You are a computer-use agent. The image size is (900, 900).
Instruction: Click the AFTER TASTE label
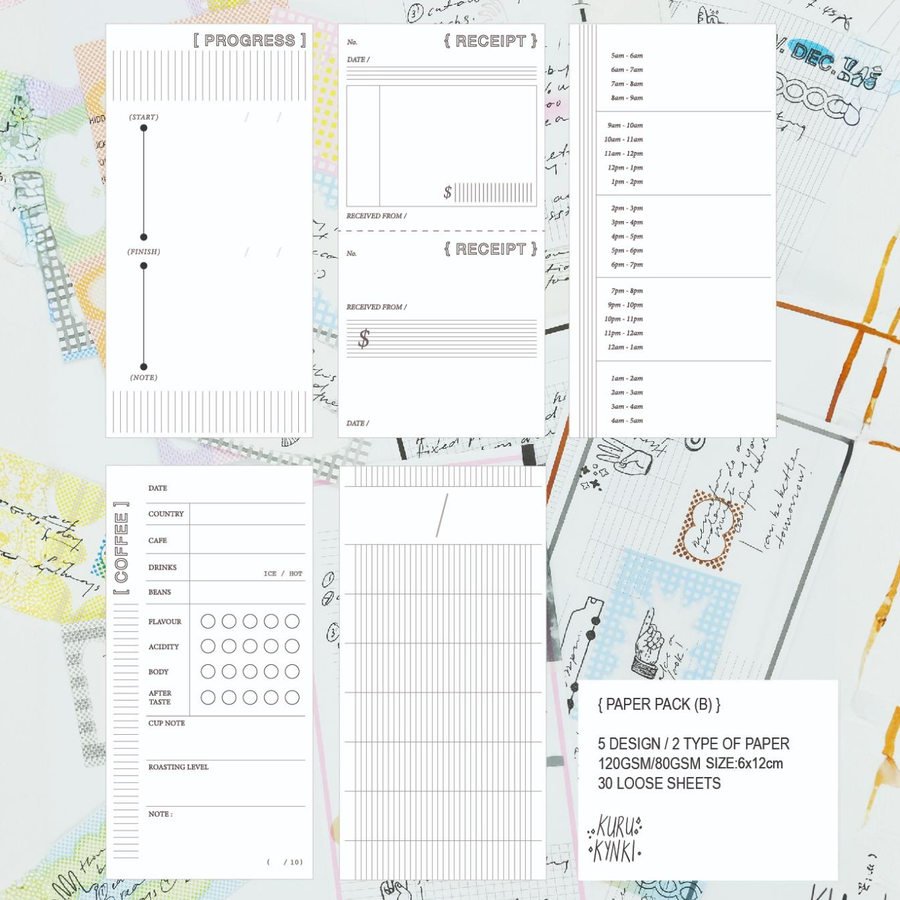pyautogui.click(x=160, y=697)
